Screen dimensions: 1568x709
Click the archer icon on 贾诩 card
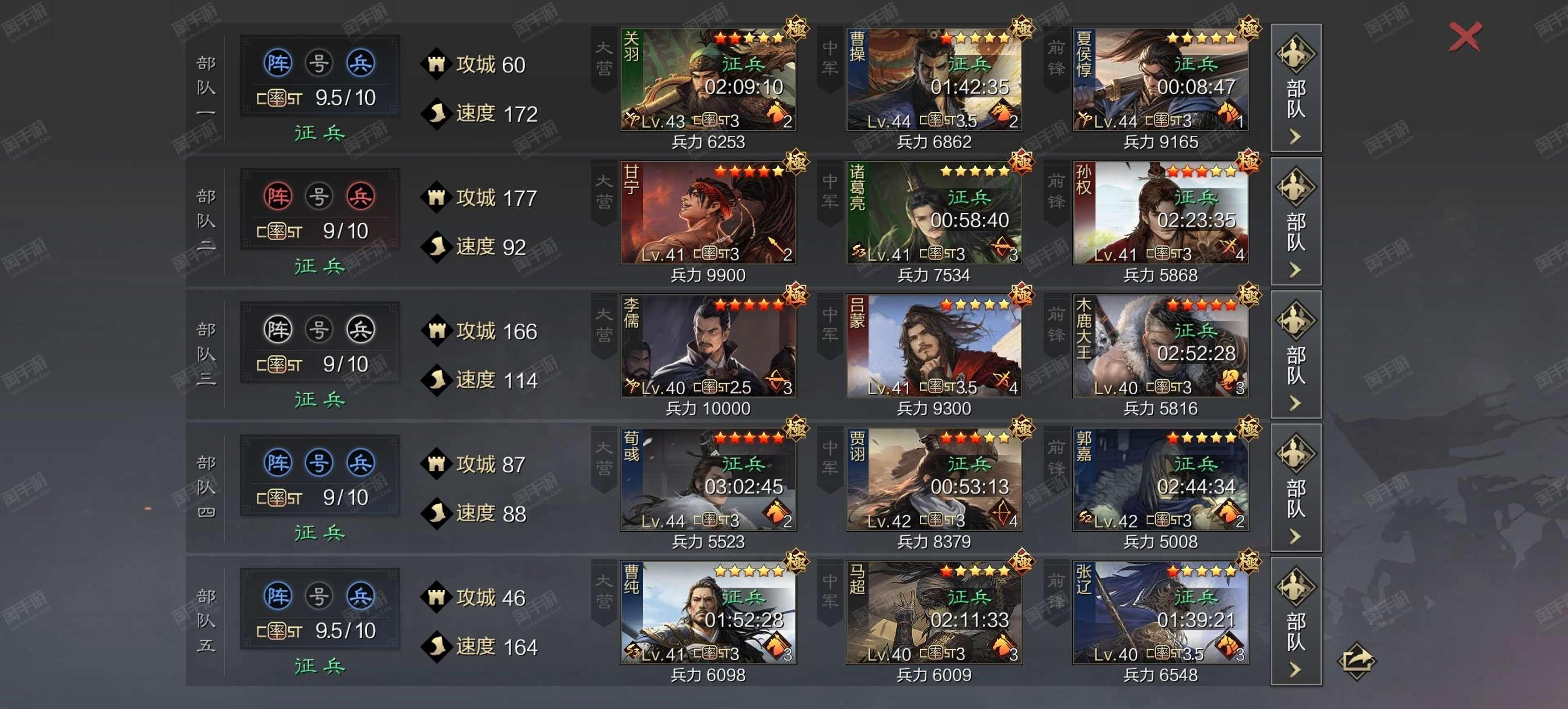(1002, 513)
